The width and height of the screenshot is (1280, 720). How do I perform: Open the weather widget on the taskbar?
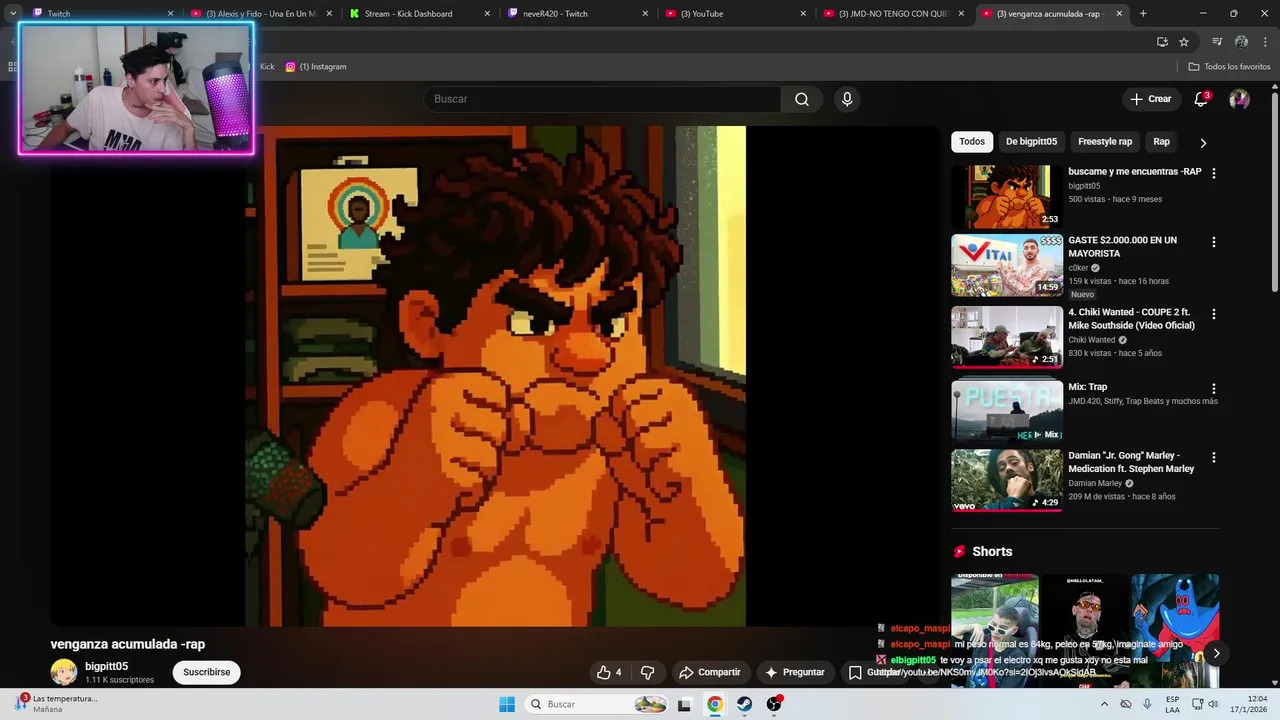coord(57,704)
